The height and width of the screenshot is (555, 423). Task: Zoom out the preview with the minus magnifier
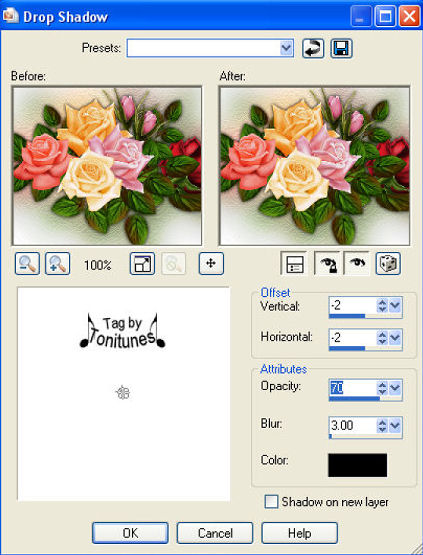coord(27,264)
